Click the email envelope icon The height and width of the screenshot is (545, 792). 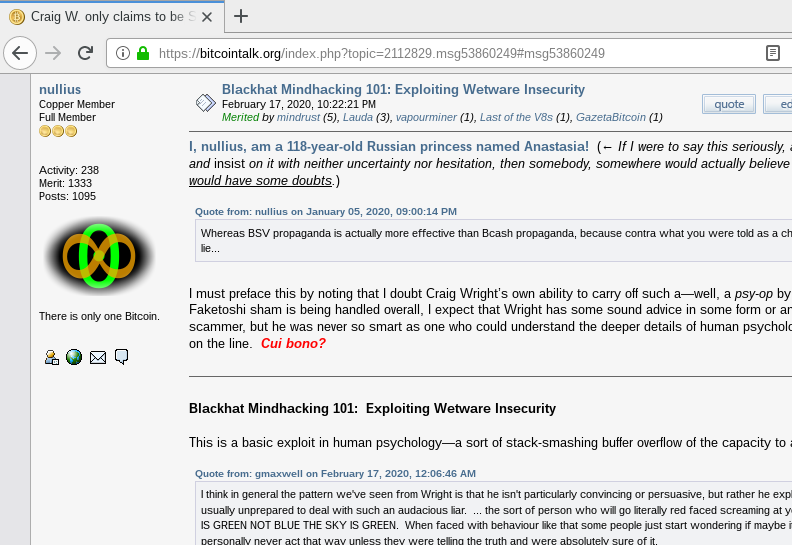pyautogui.click(x=97, y=358)
